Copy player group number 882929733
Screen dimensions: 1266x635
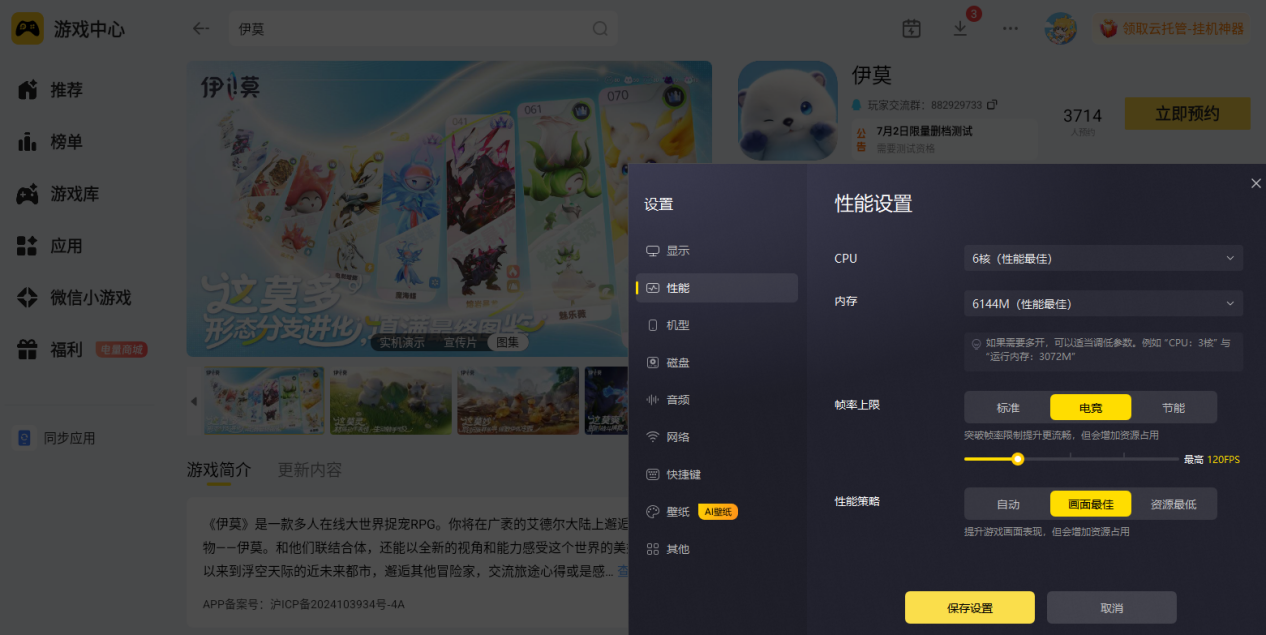coord(991,105)
